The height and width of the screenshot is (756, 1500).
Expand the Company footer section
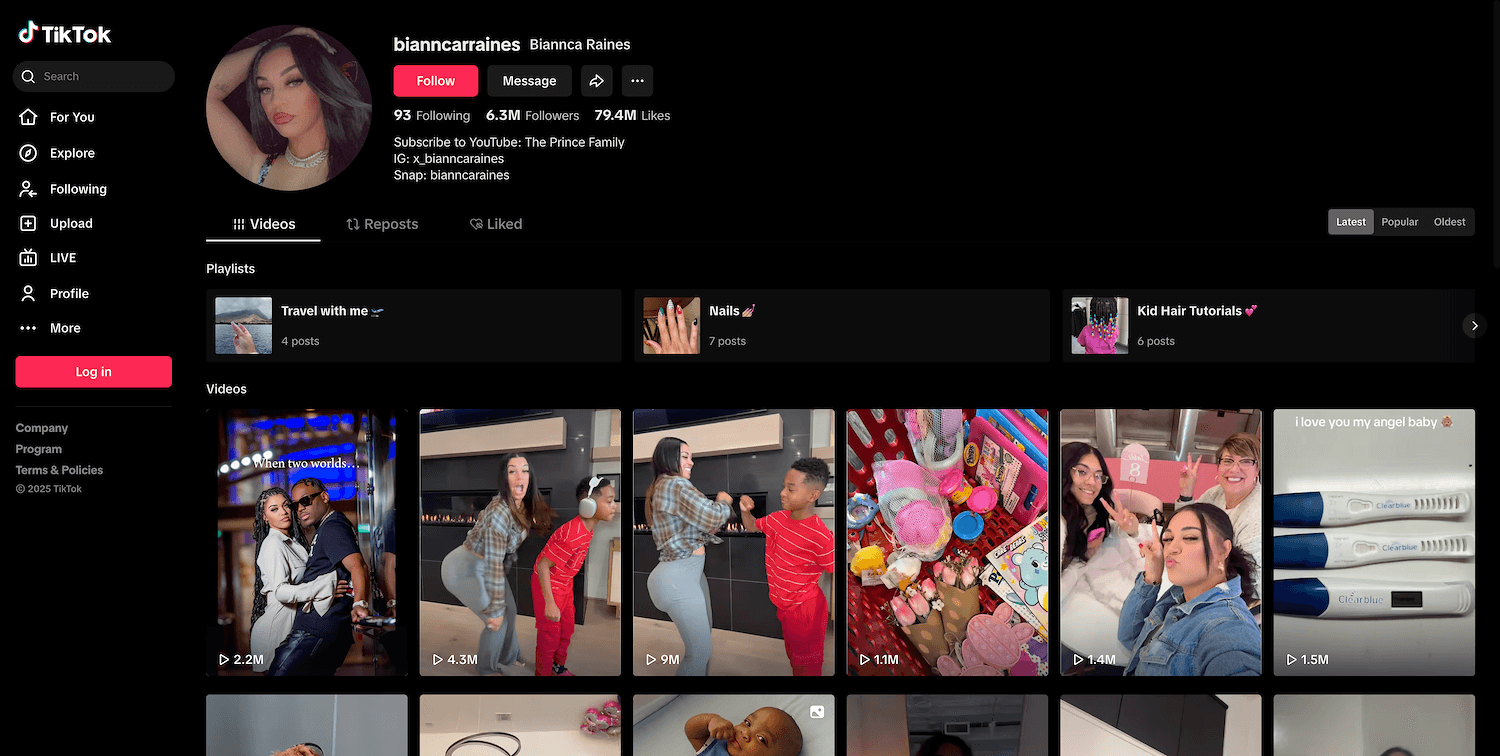pyautogui.click(x=42, y=428)
